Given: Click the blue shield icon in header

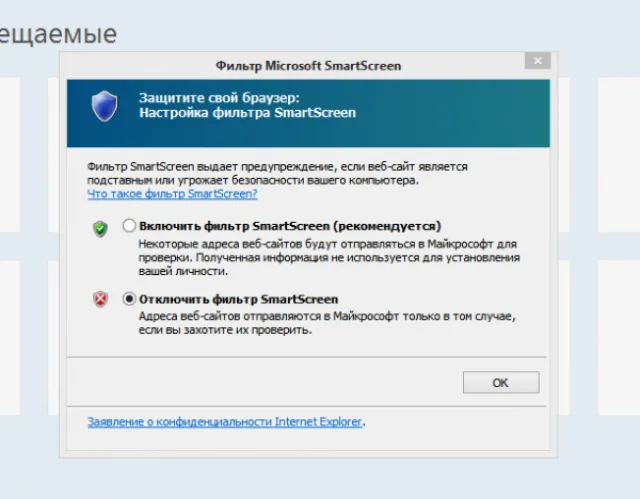Looking at the screenshot, I should [104, 106].
